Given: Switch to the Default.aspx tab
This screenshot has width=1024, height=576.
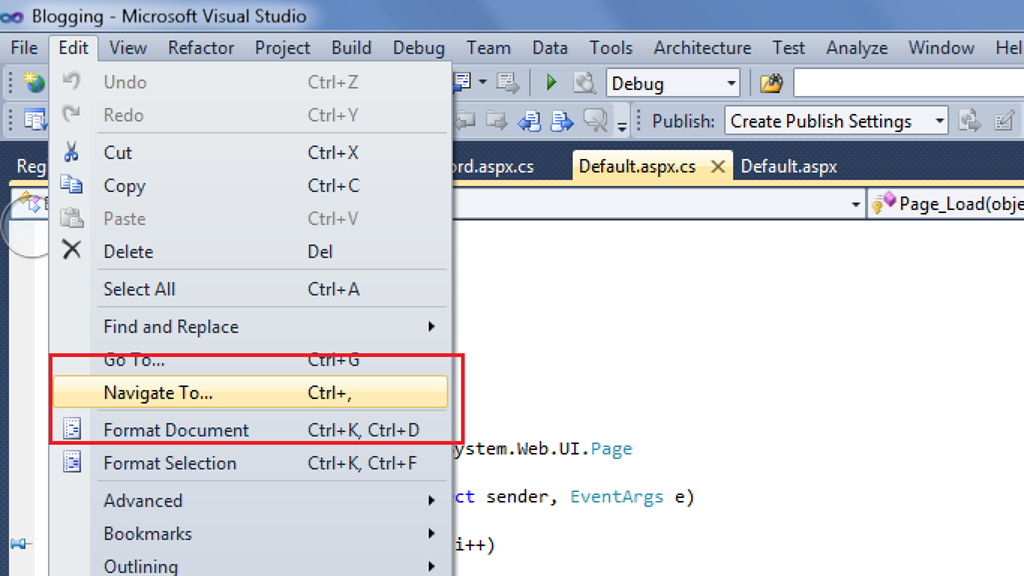Looking at the screenshot, I should pos(789,167).
